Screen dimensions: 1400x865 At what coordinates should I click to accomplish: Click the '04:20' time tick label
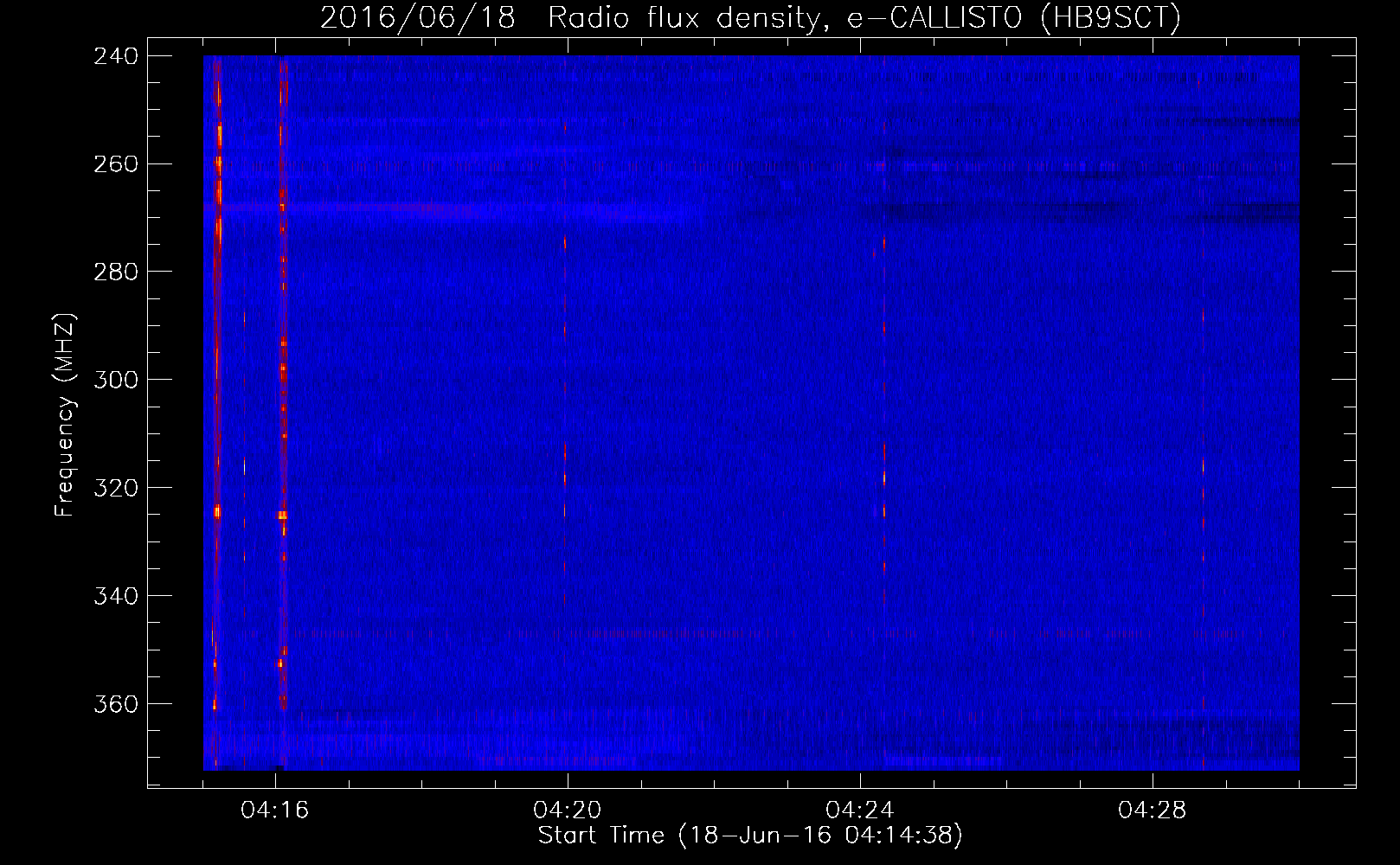(568, 811)
